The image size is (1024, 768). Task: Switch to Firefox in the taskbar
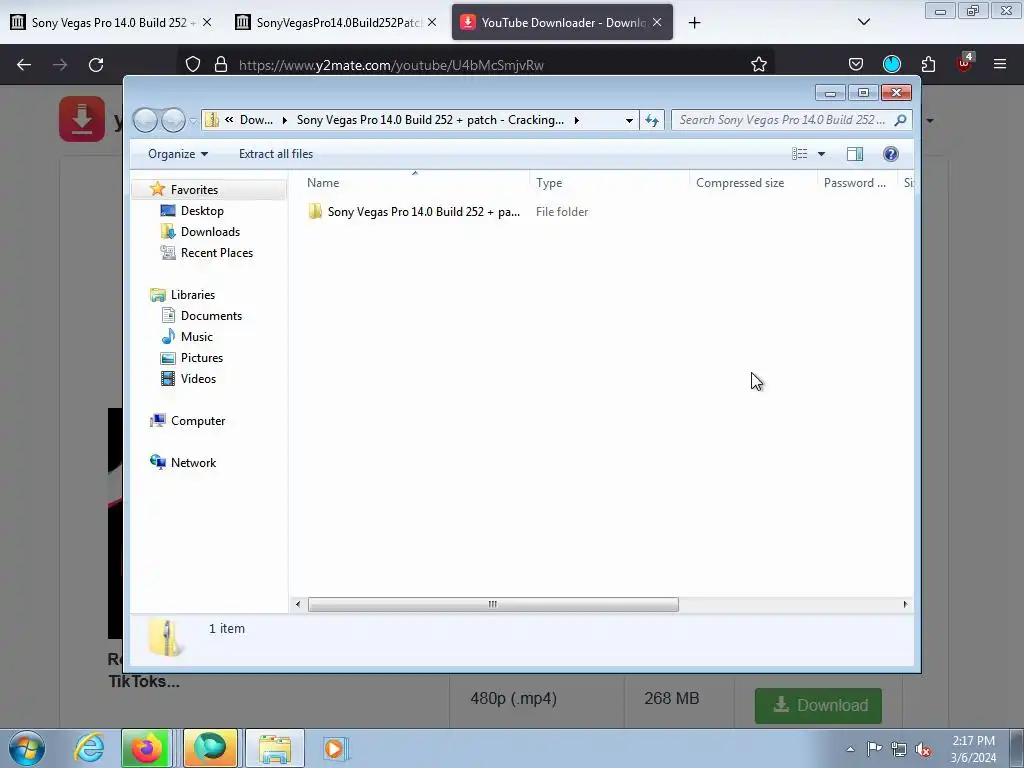tap(147, 748)
